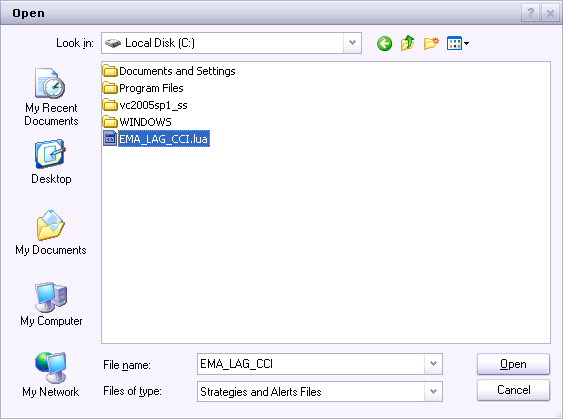Go to Desktop in places bar
This screenshot has width=563, height=419.
point(51,162)
